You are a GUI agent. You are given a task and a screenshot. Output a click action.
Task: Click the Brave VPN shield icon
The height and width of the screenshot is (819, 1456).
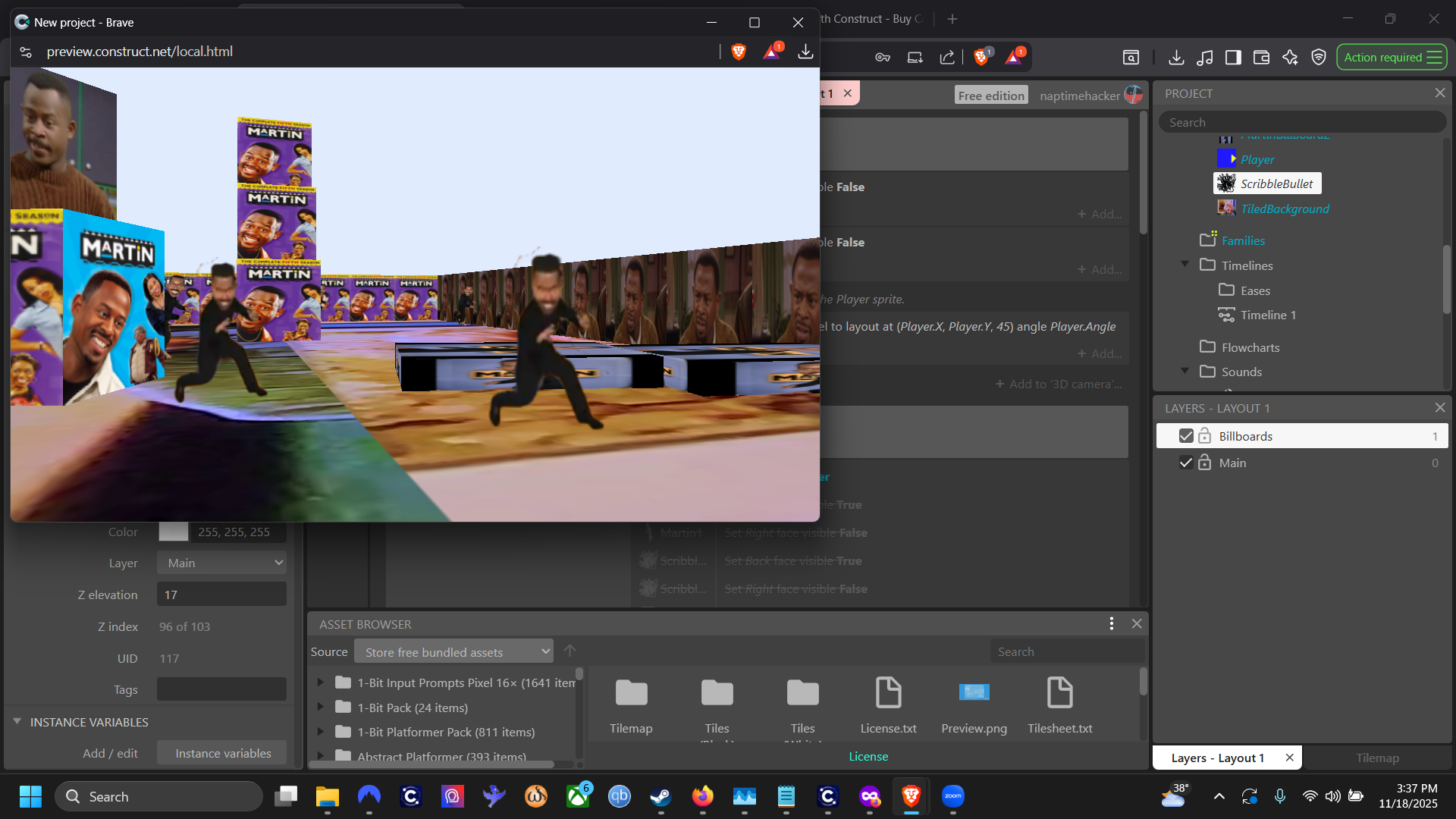[1319, 58]
